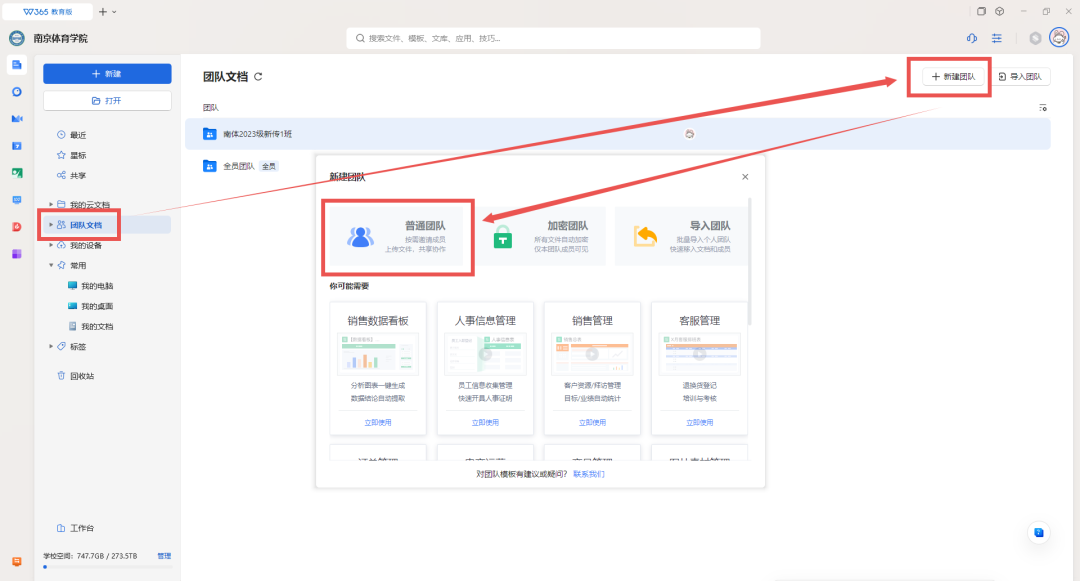
Task: Play the 人事信息管理 template preview
Action: pyautogui.click(x=485, y=355)
